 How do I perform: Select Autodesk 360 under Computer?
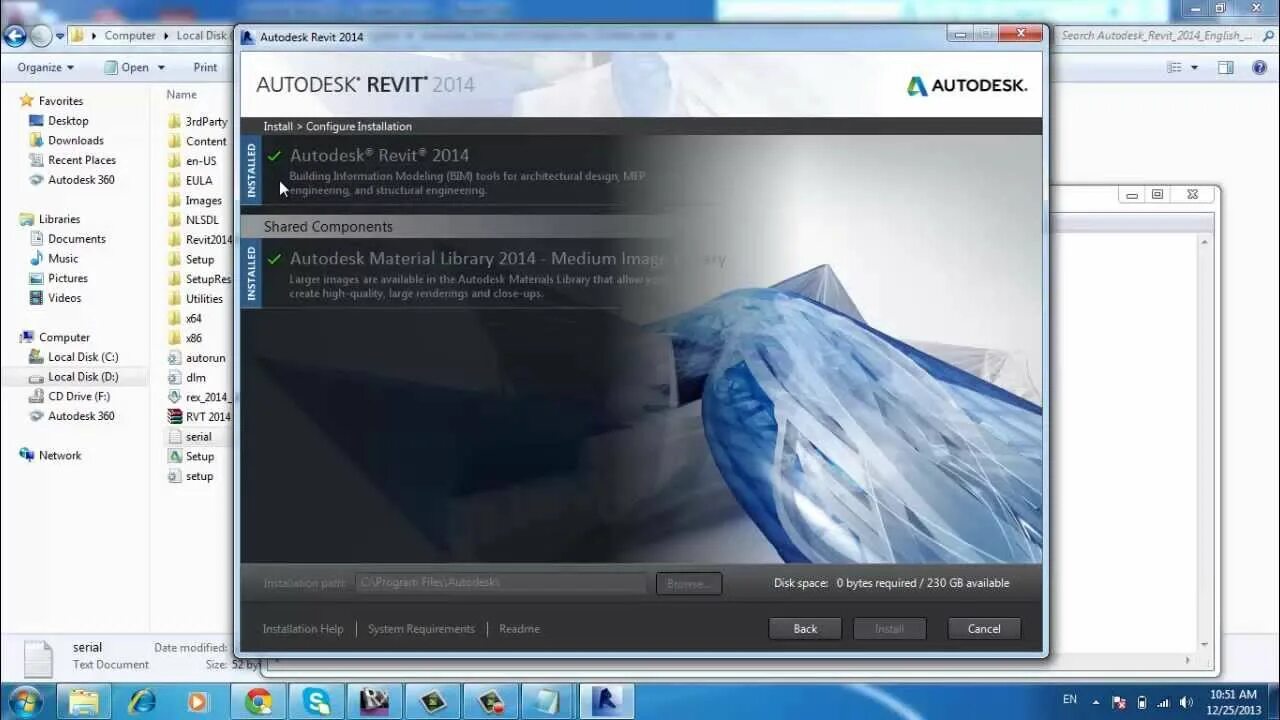tap(81, 416)
